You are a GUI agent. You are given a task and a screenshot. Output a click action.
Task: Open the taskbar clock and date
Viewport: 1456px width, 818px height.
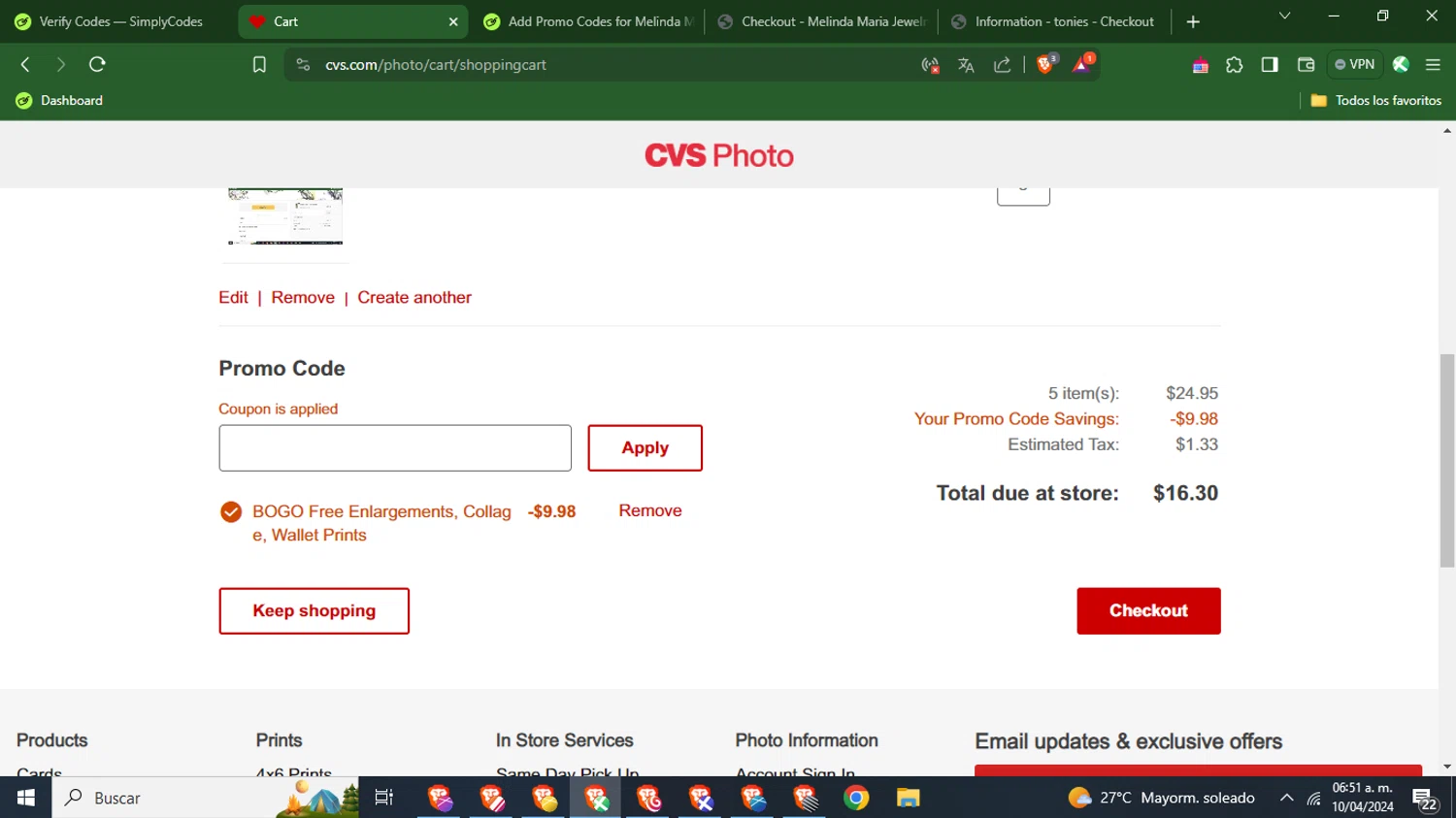tap(1363, 798)
